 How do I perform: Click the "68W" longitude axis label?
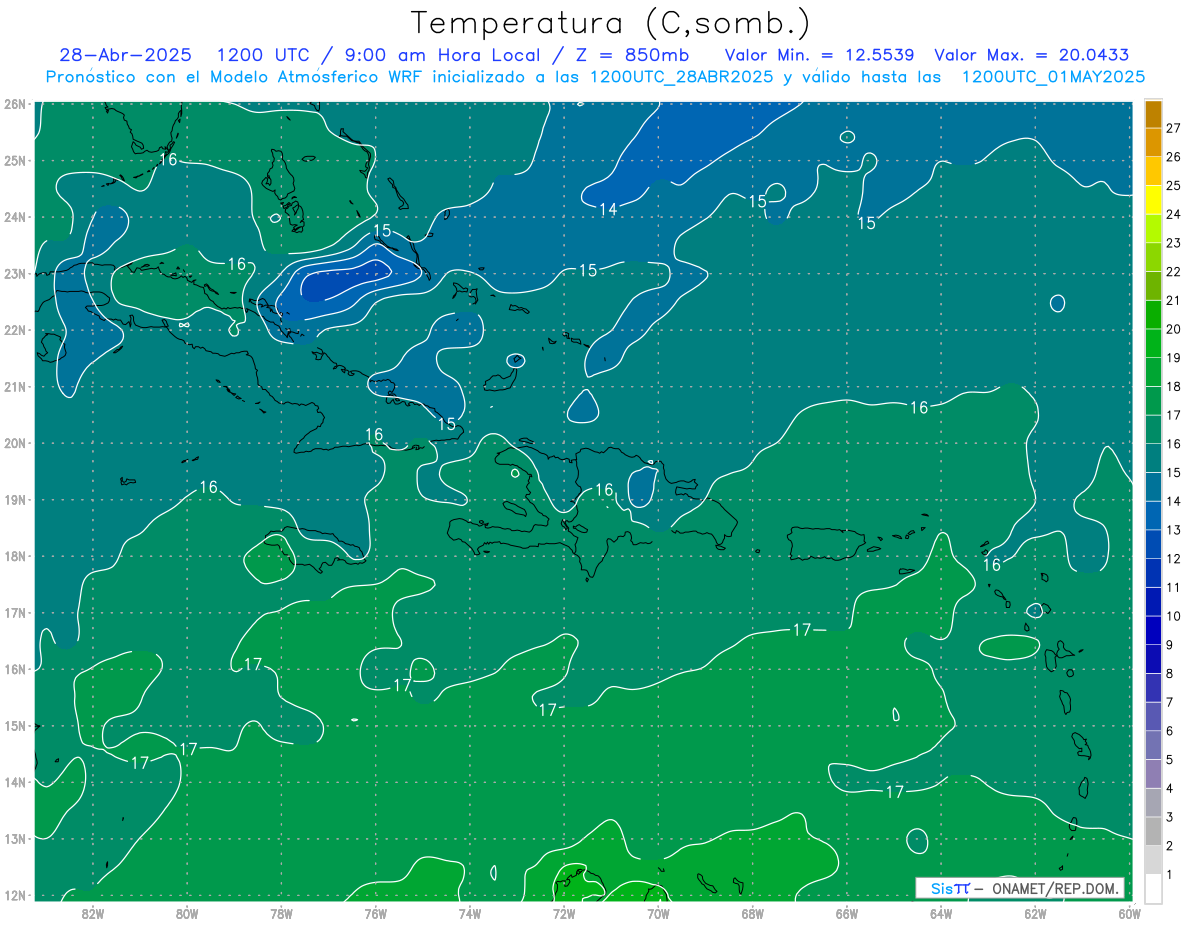[753, 912]
